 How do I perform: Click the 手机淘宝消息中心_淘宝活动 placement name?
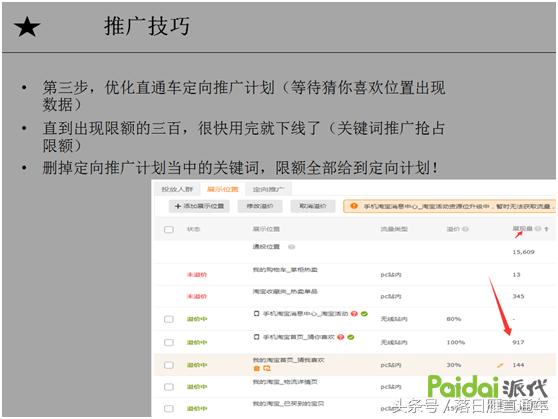[x=305, y=314]
